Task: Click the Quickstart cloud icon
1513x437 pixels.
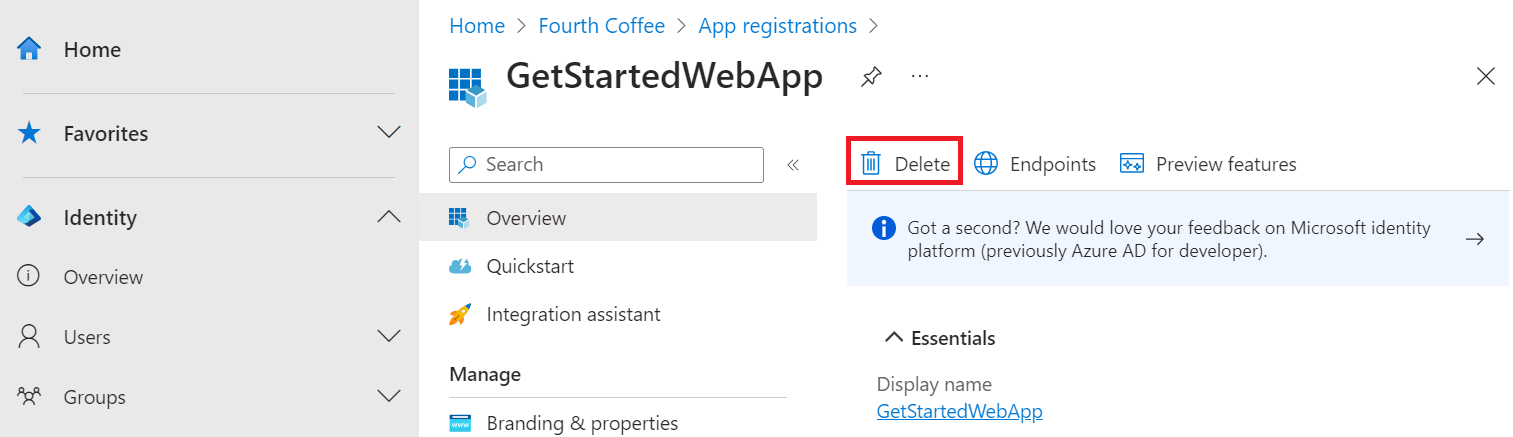Action: pyautogui.click(x=460, y=267)
